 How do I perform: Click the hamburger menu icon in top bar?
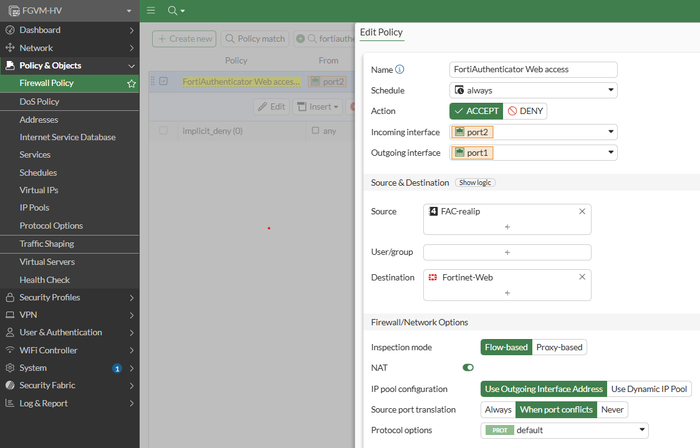(151, 10)
